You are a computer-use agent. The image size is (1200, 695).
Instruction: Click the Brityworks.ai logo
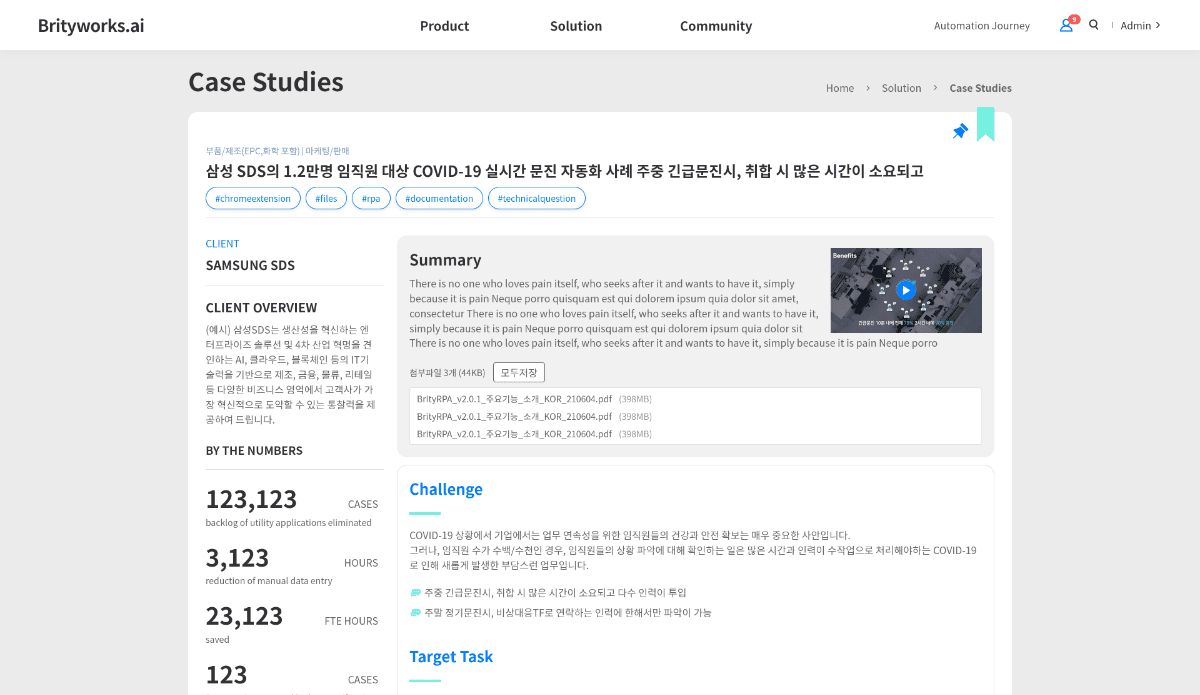tap(91, 26)
